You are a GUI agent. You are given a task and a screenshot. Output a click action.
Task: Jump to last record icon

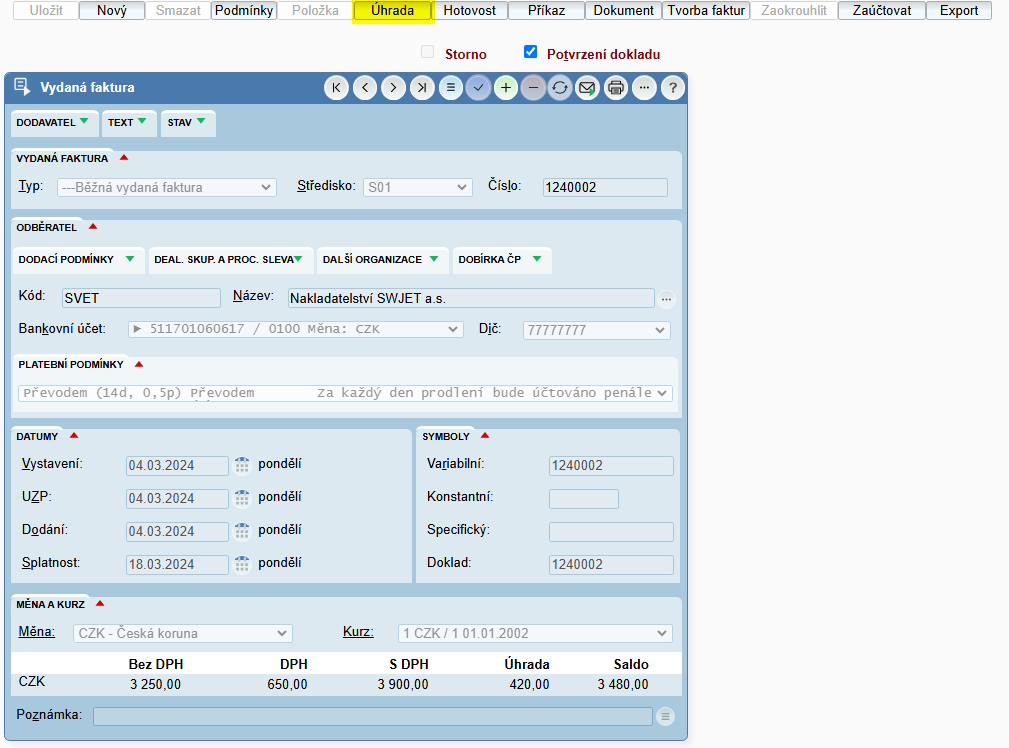tap(421, 88)
